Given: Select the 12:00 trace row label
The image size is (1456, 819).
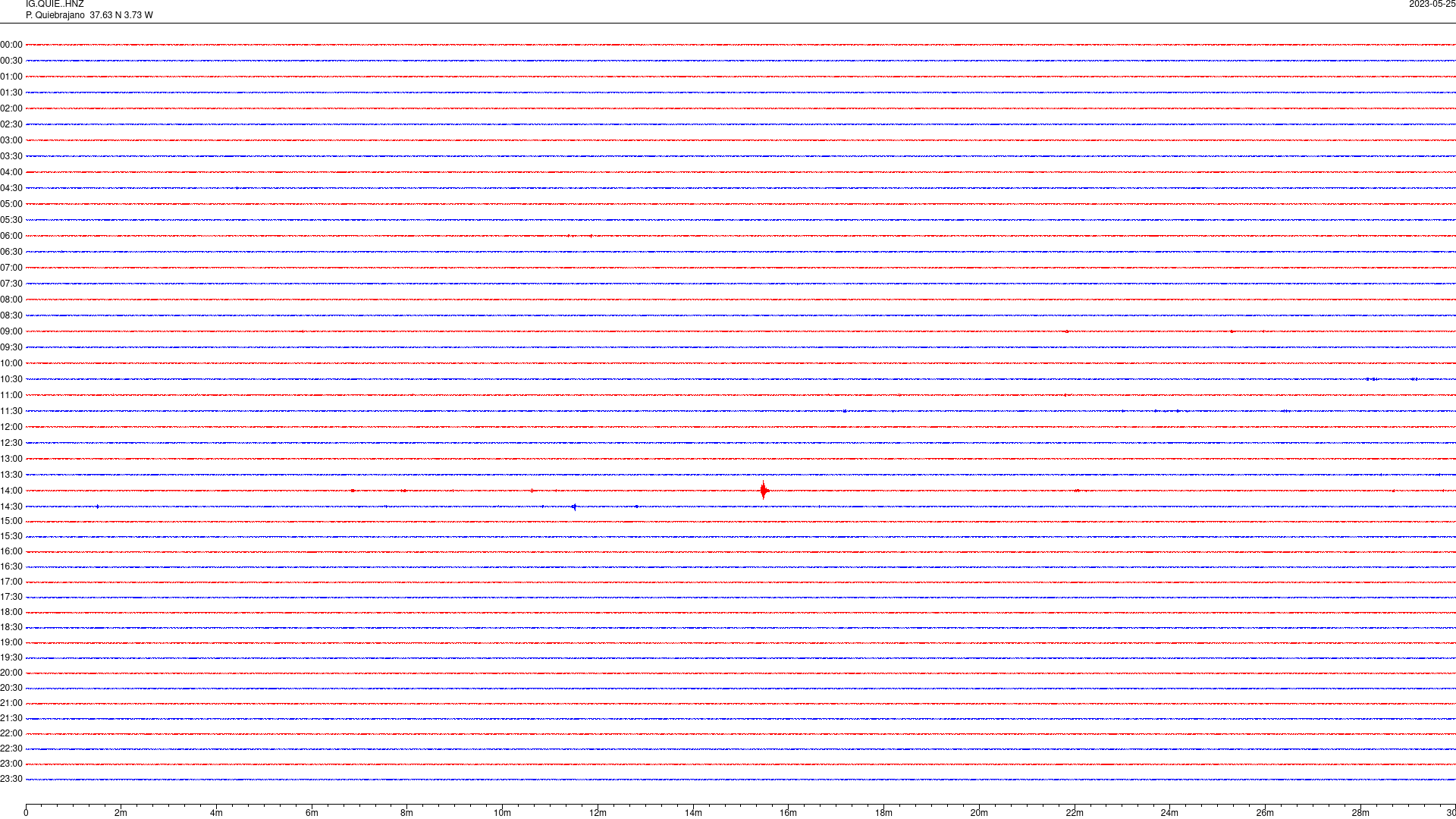Looking at the screenshot, I should click(11, 427).
